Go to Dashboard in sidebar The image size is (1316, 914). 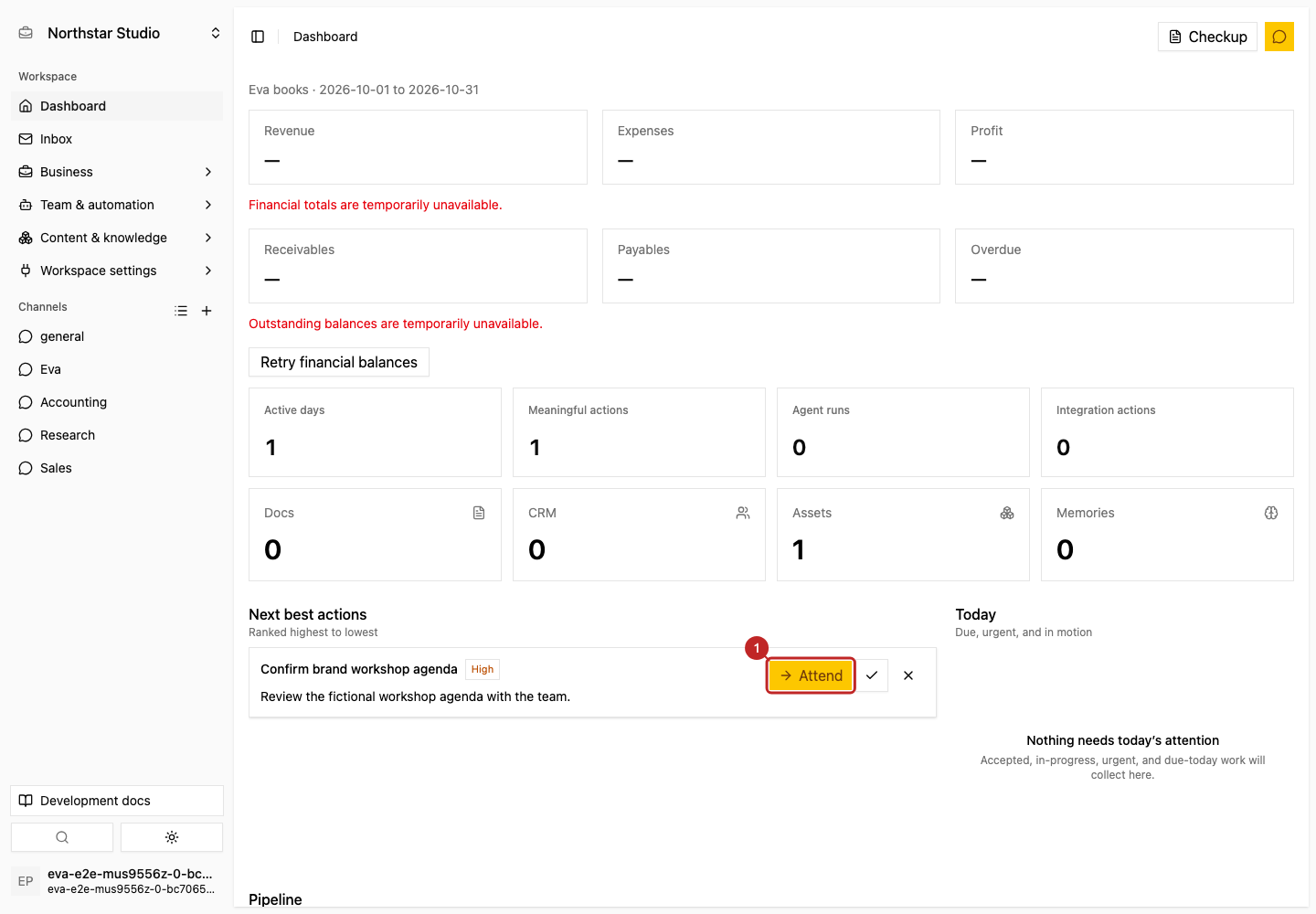[117, 106]
